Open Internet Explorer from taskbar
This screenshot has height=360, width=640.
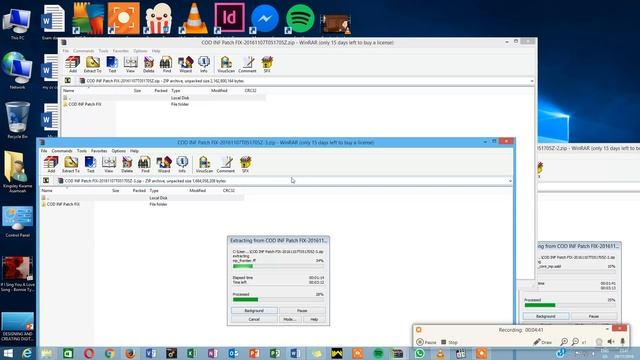[x=27, y=353]
